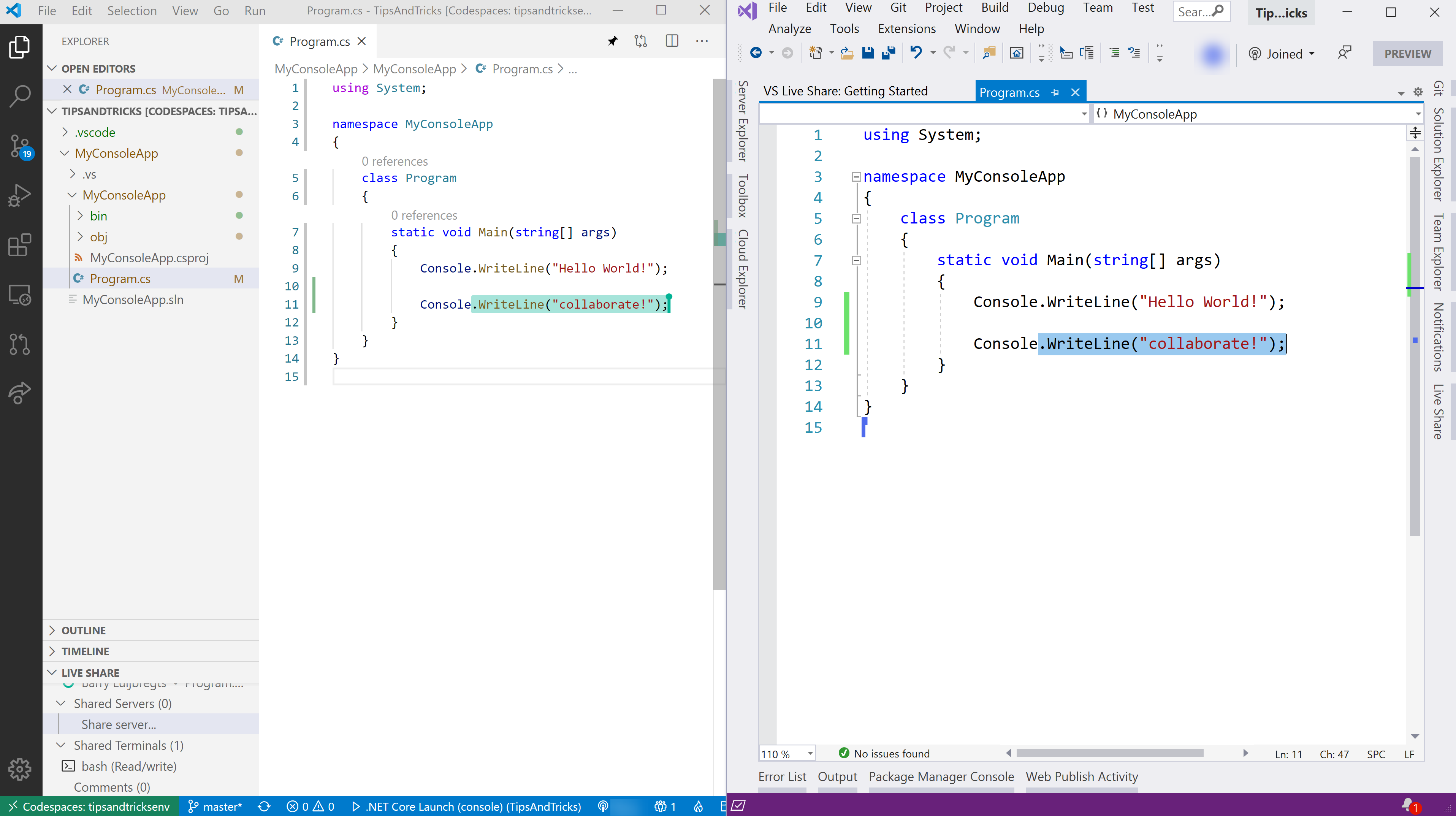Viewport: 1456px width, 816px height.
Task: Expand the .vscode folder
Action: (65, 132)
